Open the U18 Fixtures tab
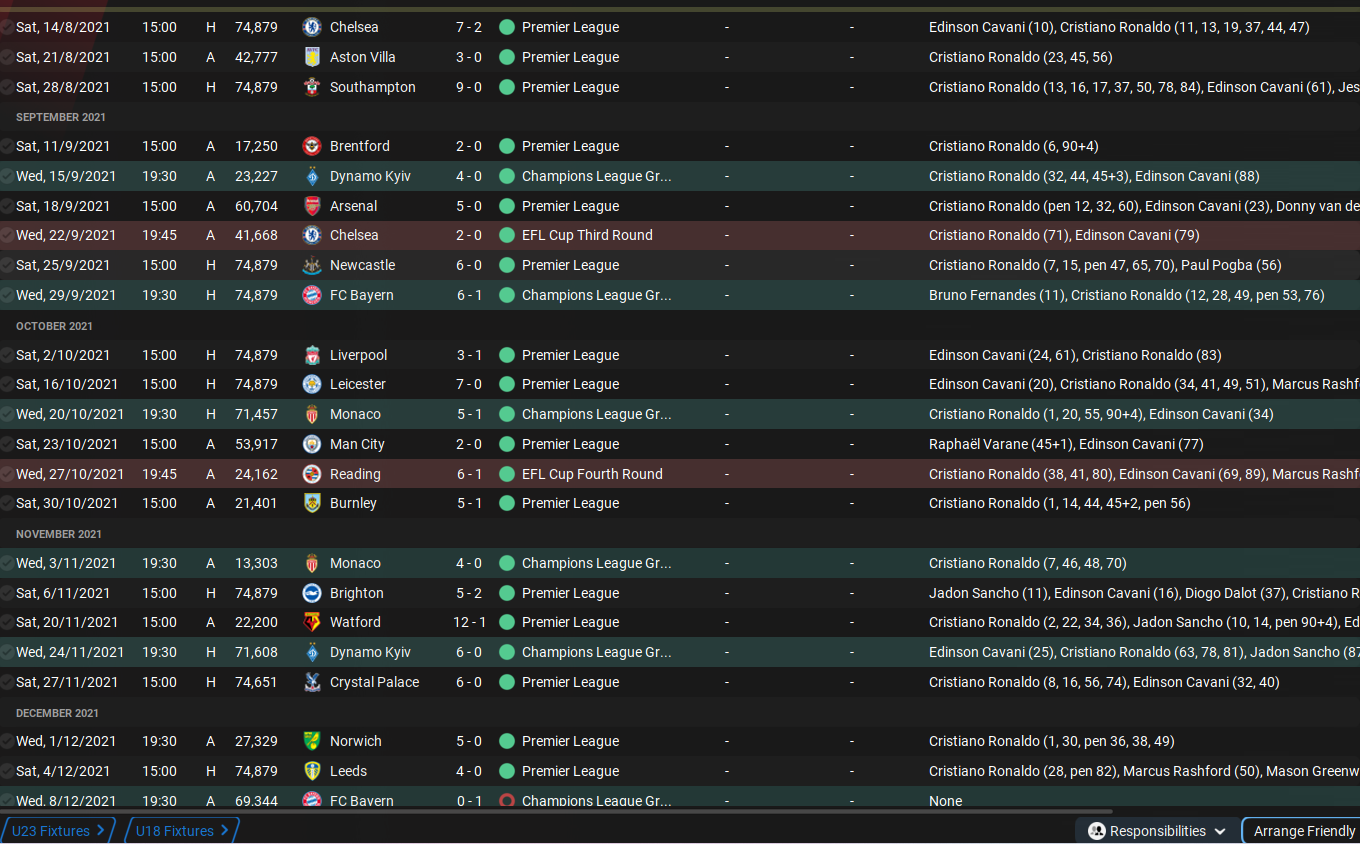Viewport: 1360px width, 844px height. 182,831
